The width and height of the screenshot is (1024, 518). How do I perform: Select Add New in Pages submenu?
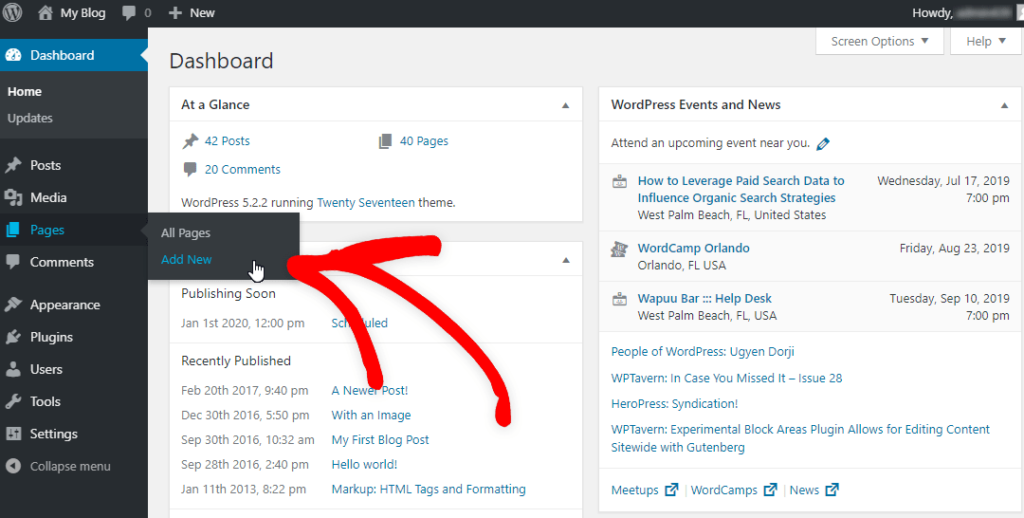[186, 259]
